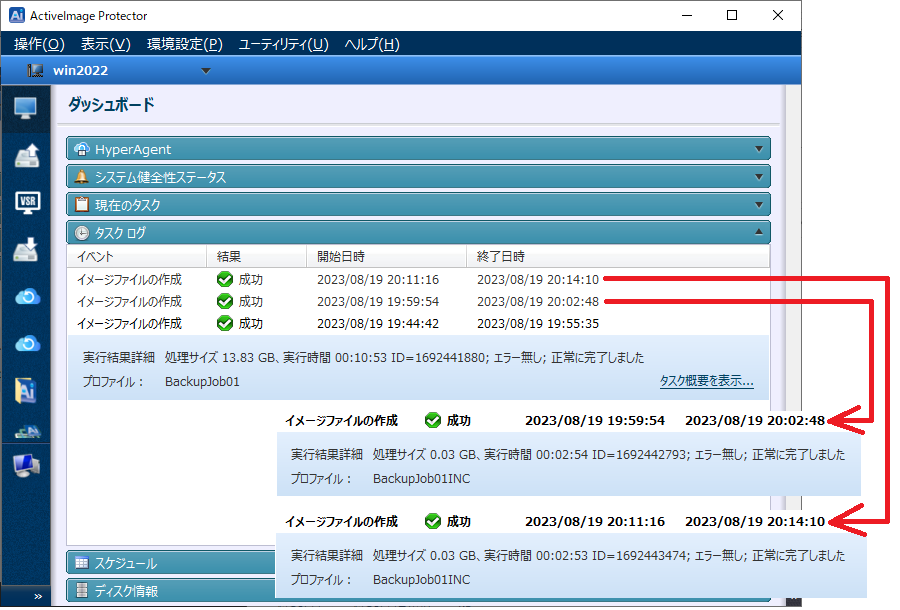Open the 環境設定(P) menu
900x610 pixels.
[185, 44]
